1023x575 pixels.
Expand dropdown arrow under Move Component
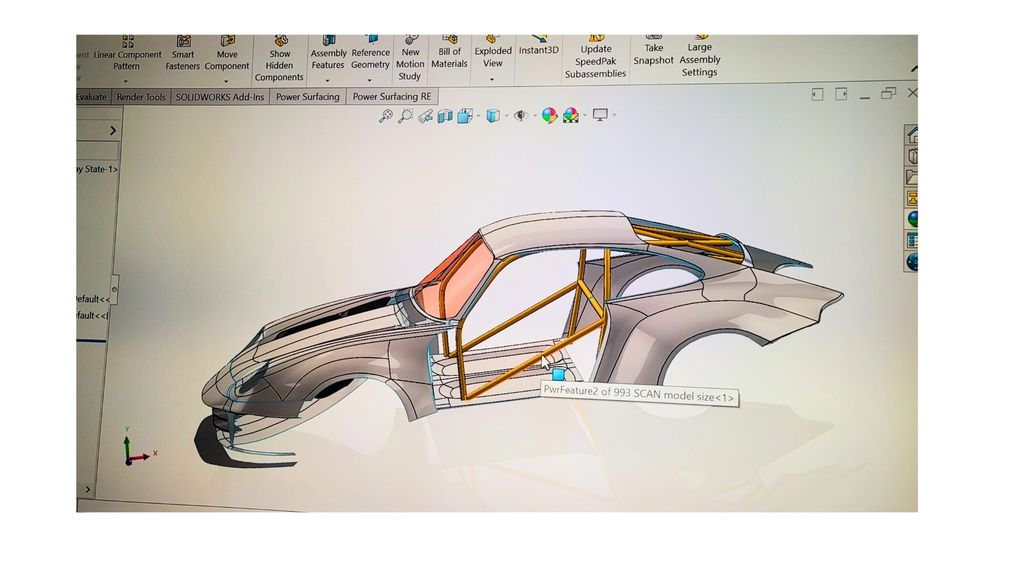(x=226, y=82)
